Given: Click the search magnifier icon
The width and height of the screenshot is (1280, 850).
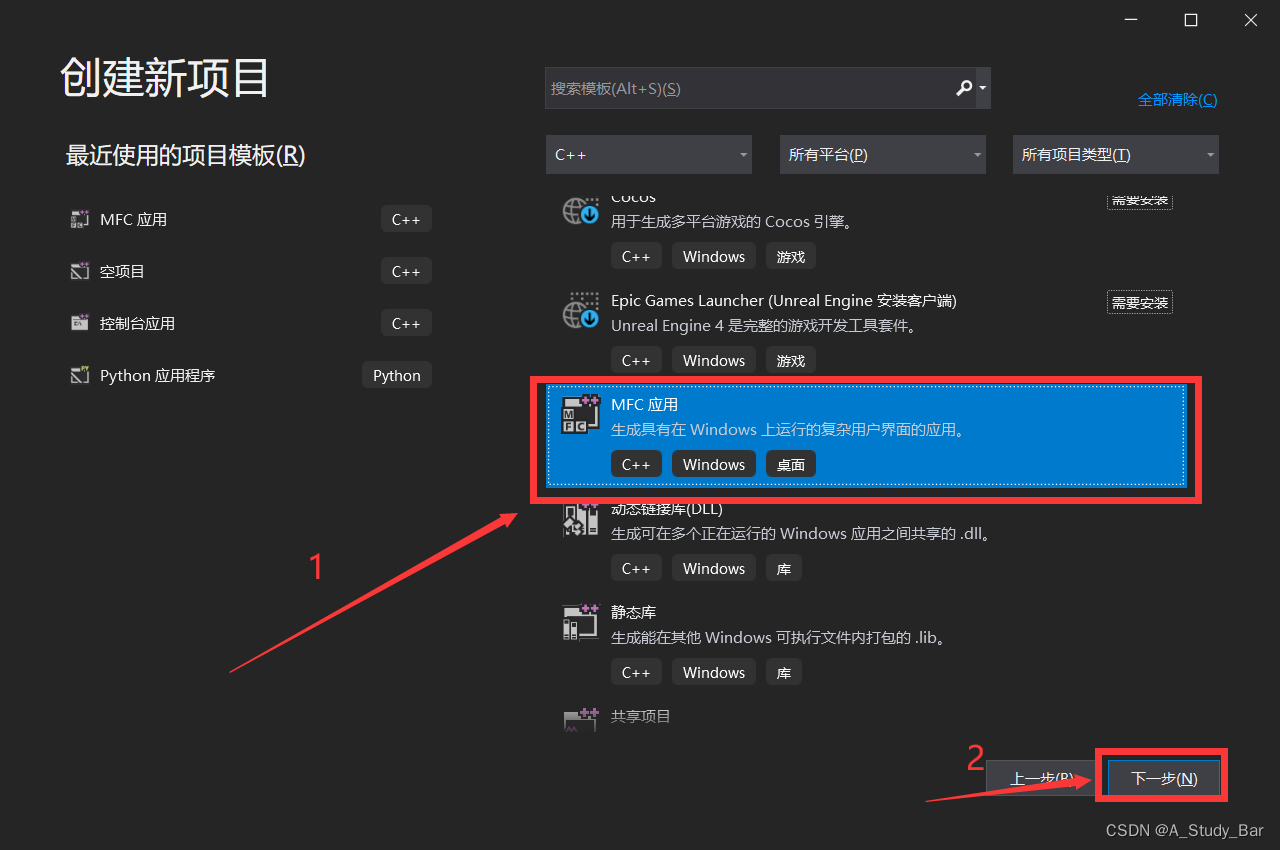Looking at the screenshot, I should coord(964,88).
